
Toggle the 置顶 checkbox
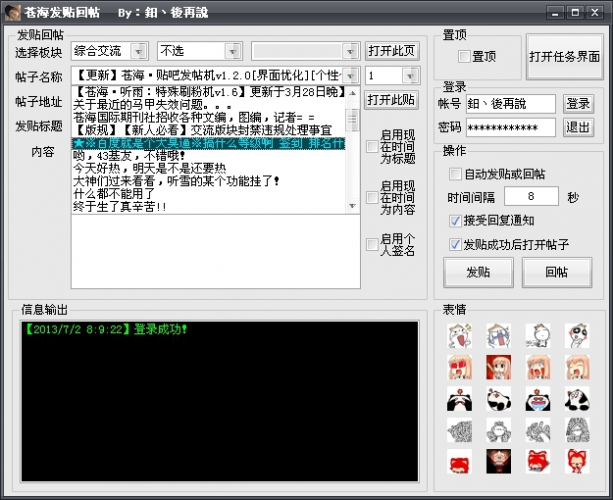click(464, 56)
